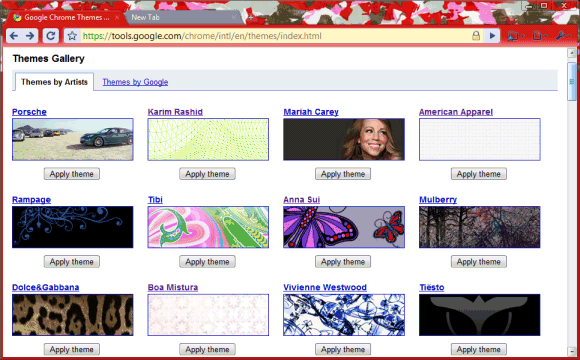Open the page menu icon in toolbar
The width and height of the screenshot is (580, 360).
pyautogui.click(x=539, y=36)
